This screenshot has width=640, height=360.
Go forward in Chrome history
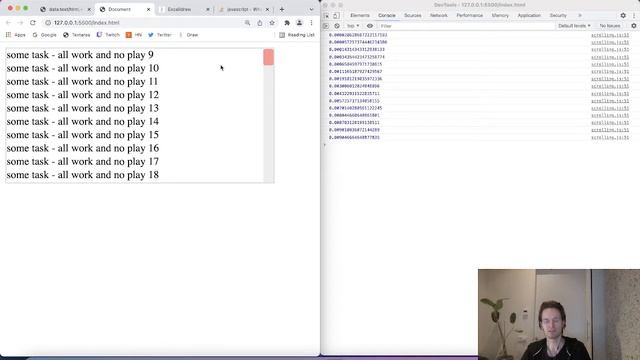pyautogui.click(x=20, y=23)
